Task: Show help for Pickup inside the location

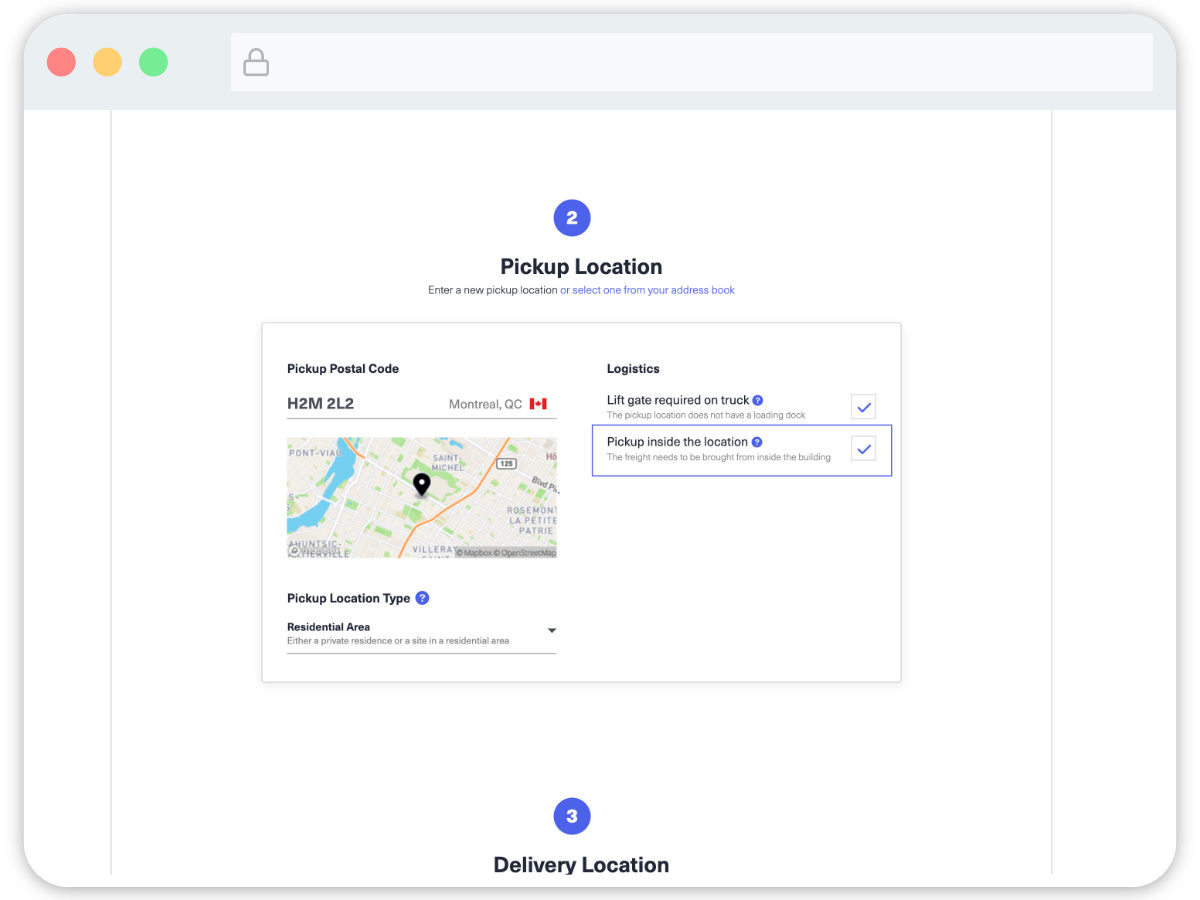Action: point(757,442)
